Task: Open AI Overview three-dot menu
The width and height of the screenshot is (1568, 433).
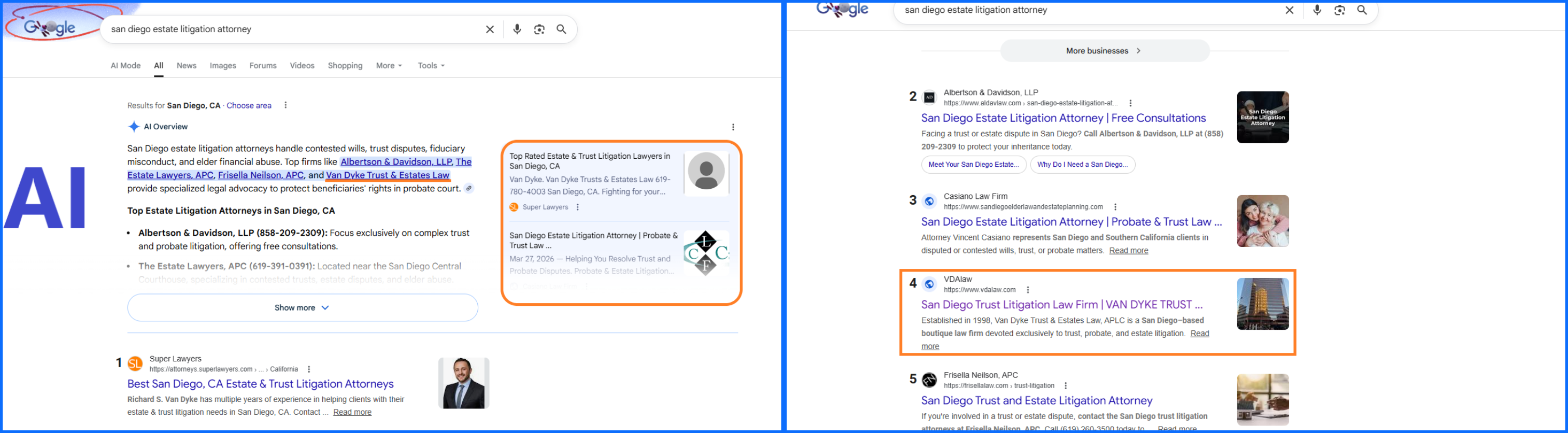Action: pos(733,127)
